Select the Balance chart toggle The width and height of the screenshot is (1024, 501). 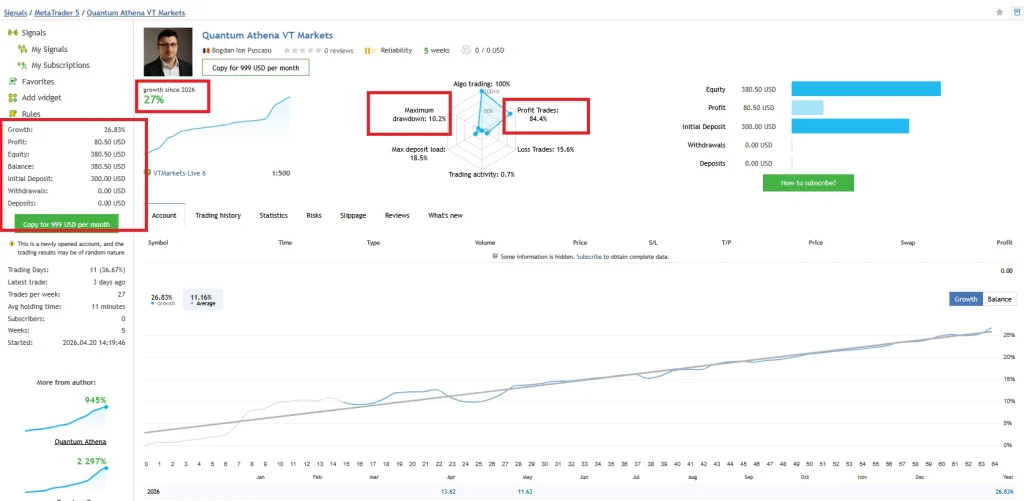(1000, 299)
